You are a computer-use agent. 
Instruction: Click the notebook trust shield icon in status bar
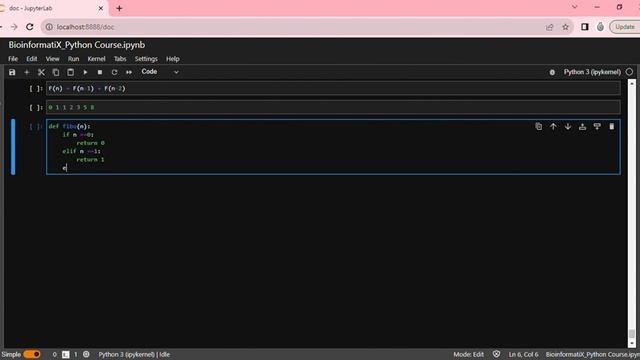(x=496, y=354)
